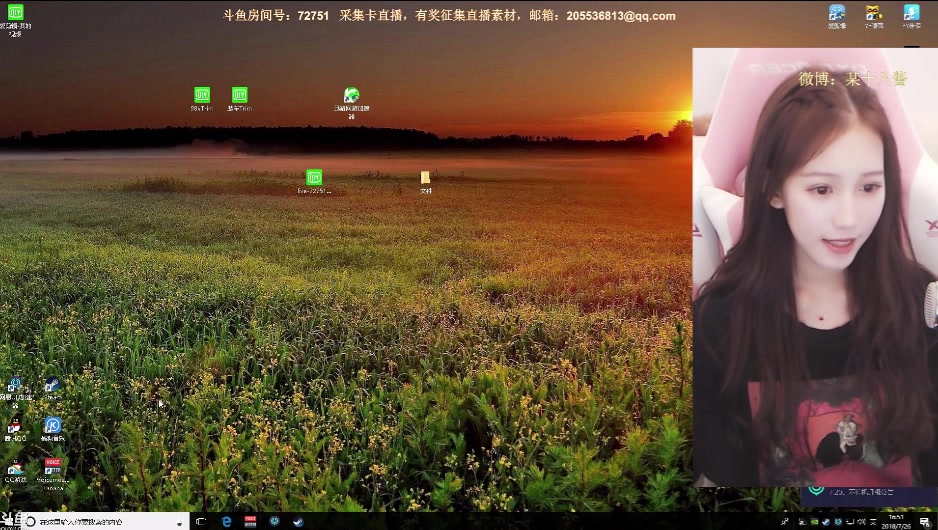This screenshot has width=938, height=530.
Task: Select the Tencent QQ penguin desktop shortcut
Action: (x=15, y=430)
